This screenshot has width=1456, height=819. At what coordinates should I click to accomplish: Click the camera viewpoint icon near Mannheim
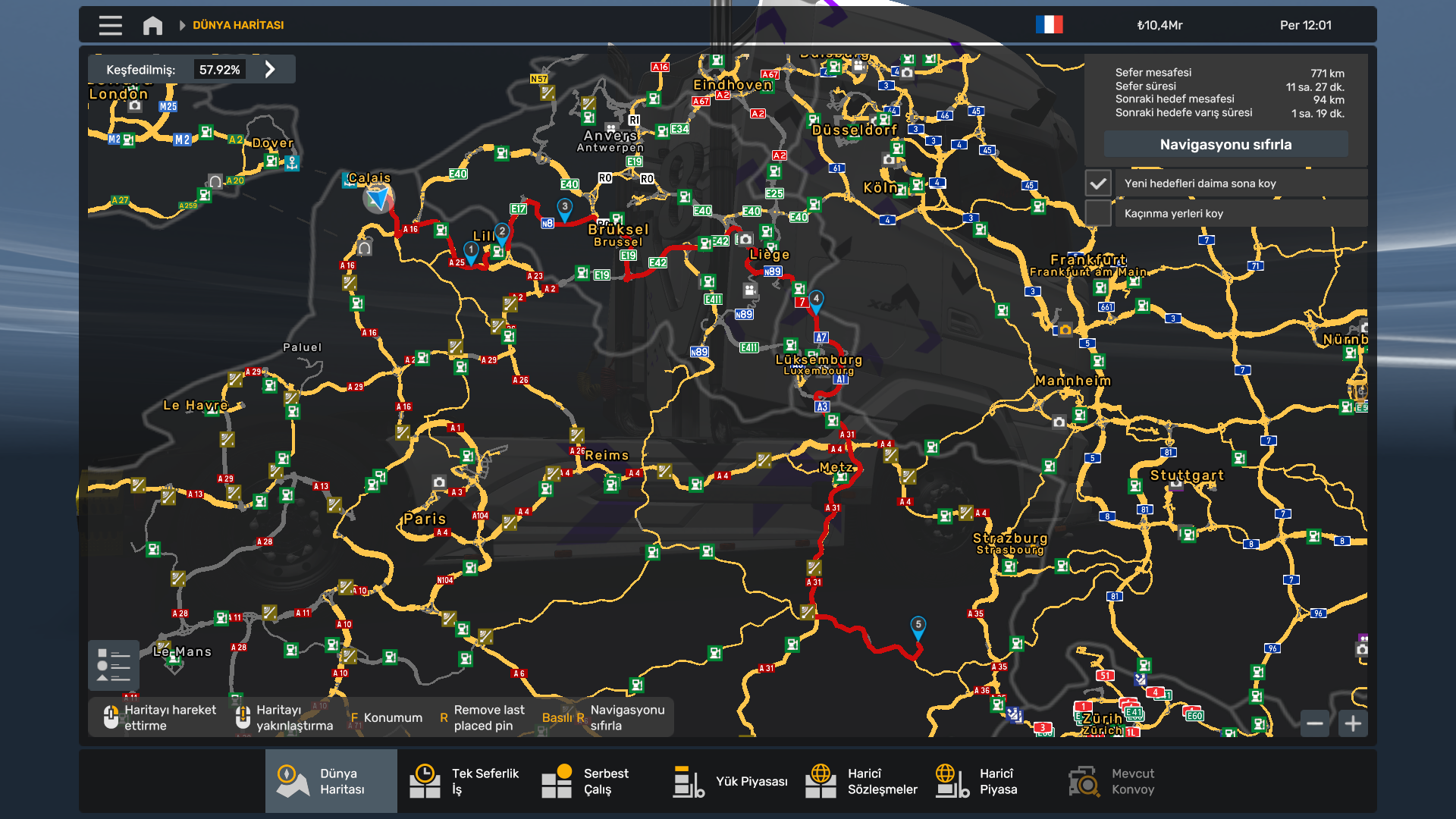tap(1059, 422)
